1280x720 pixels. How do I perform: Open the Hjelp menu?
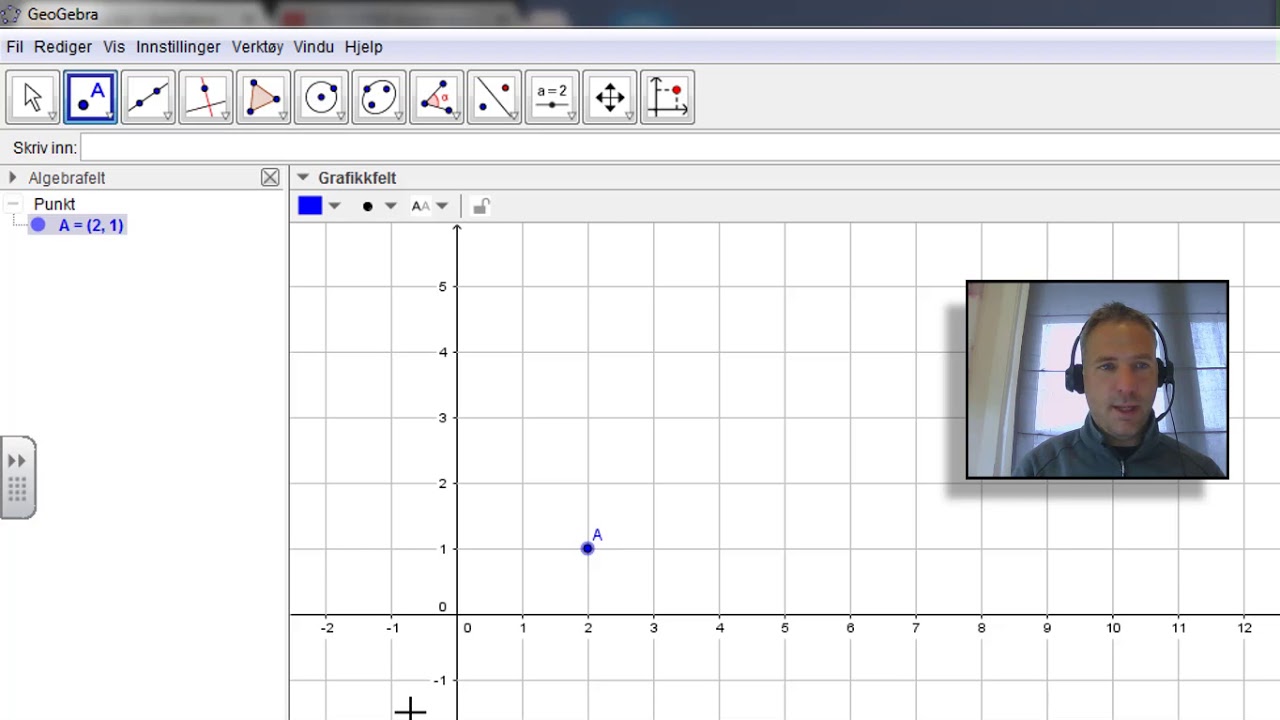(364, 47)
